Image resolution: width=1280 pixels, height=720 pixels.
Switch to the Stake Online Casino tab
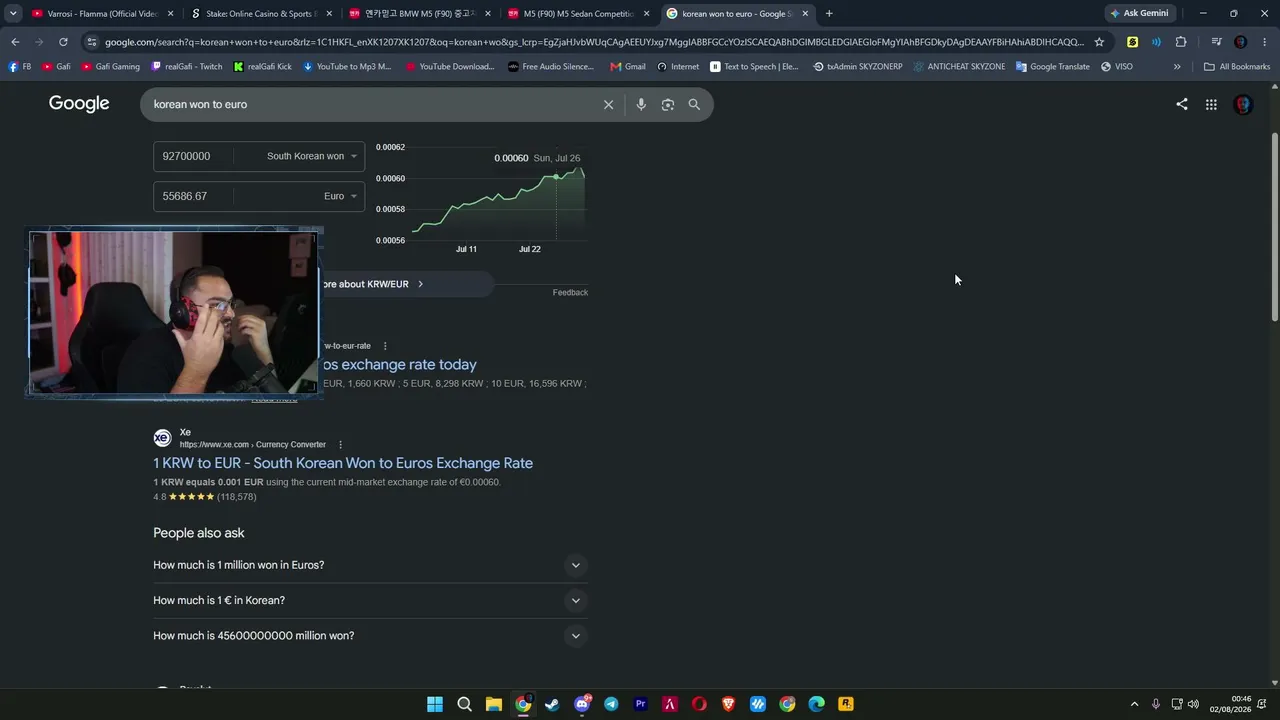pyautogui.click(x=254, y=14)
